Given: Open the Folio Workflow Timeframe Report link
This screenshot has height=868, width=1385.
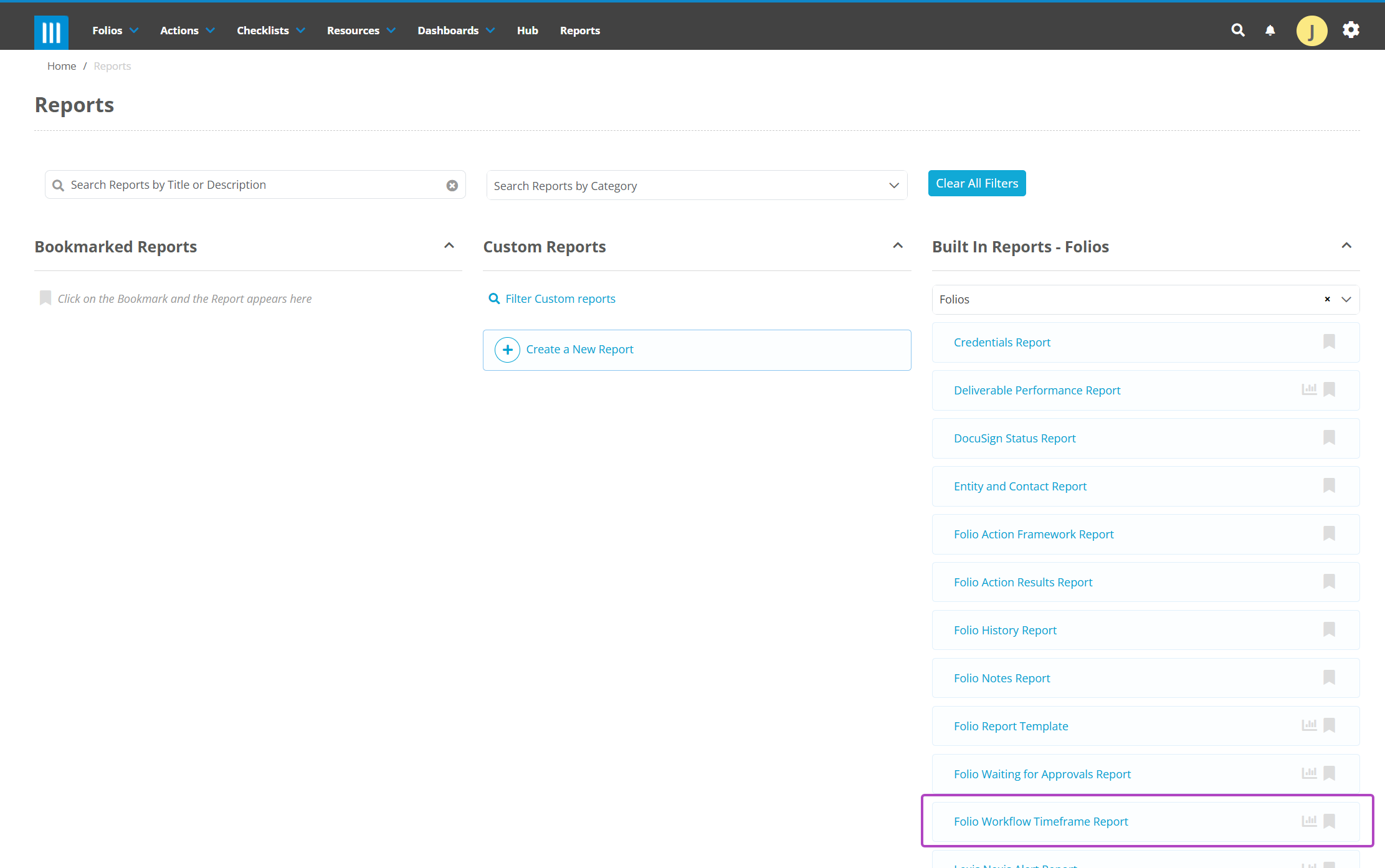Looking at the screenshot, I should click(x=1040, y=822).
